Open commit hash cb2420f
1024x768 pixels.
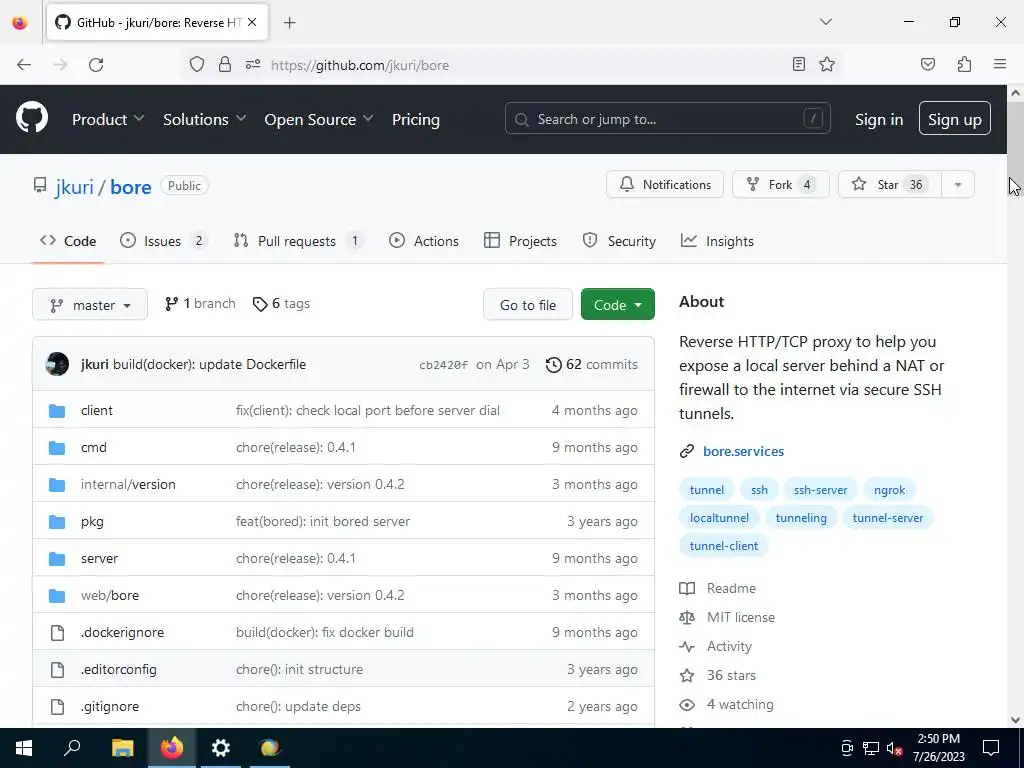pos(443,365)
